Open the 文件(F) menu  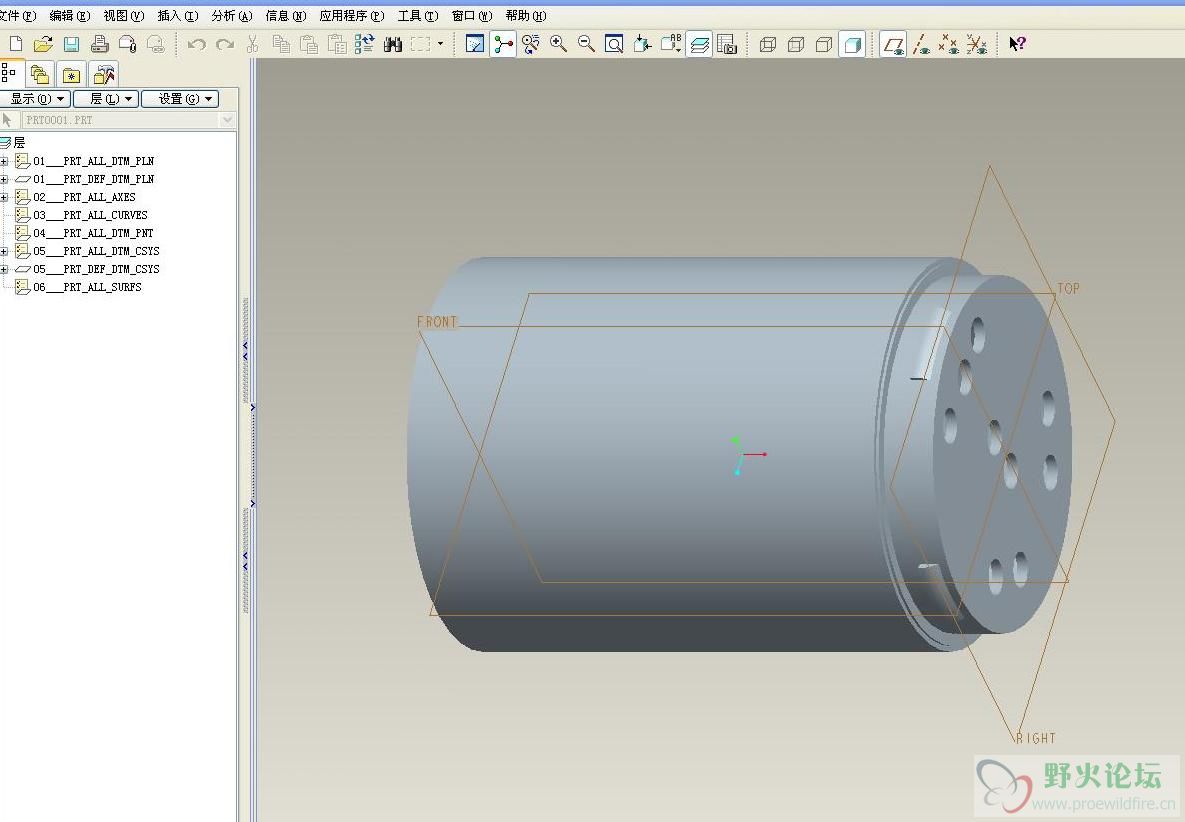point(17,15)
